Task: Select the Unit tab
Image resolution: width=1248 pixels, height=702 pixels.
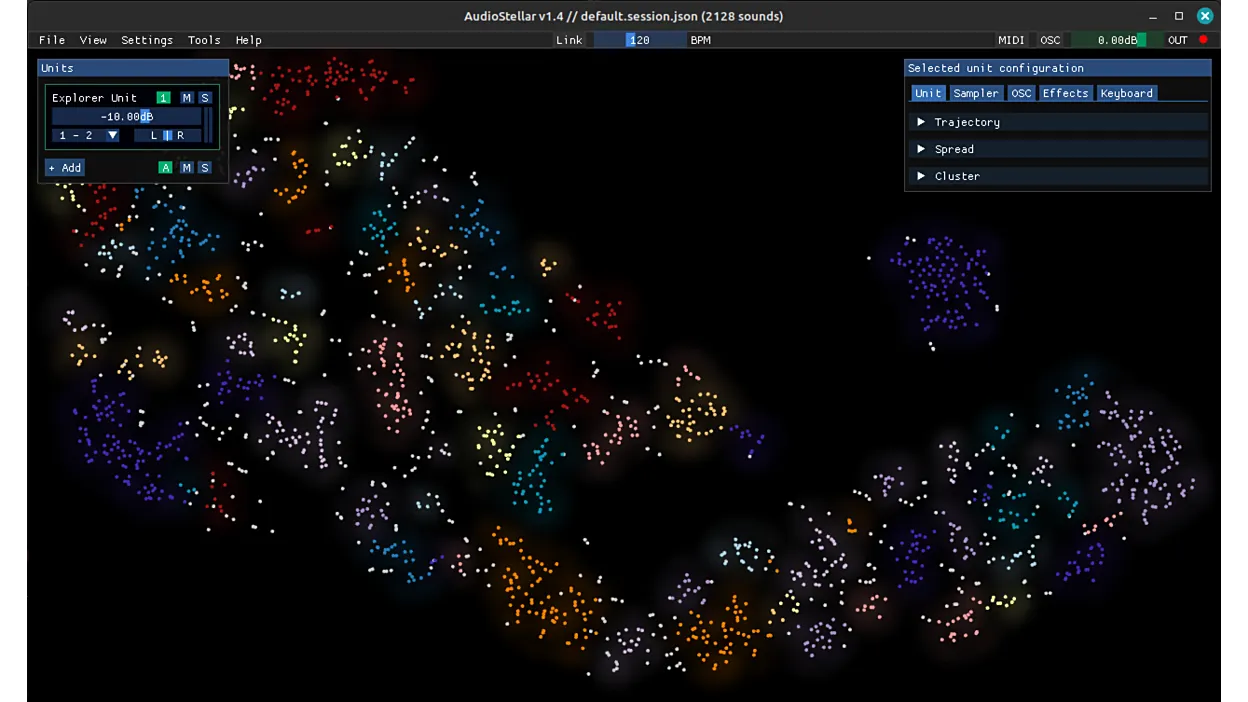Action: (x=928, y=93)
